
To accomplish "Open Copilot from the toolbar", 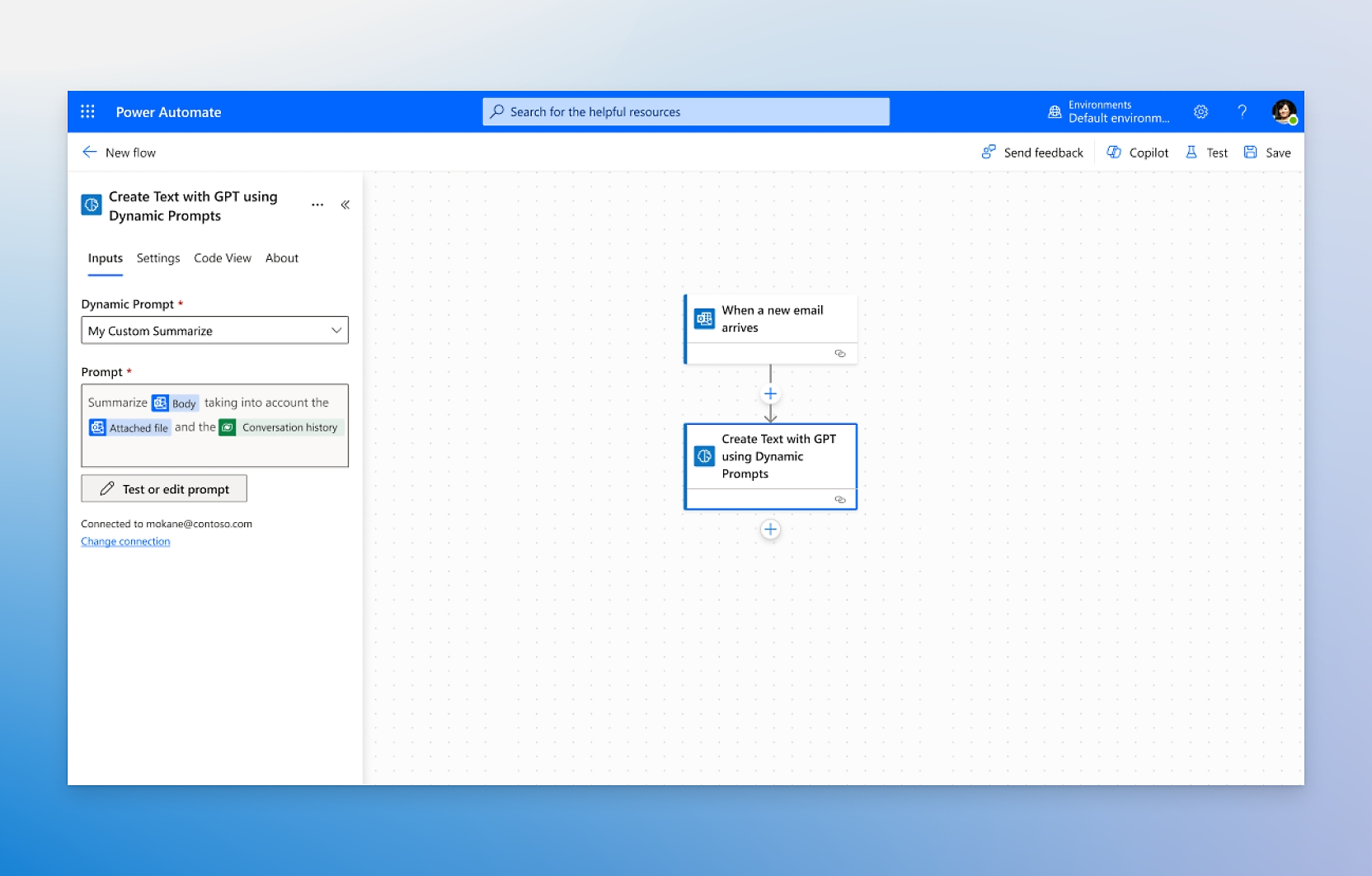I will (x=1138, y=153).
